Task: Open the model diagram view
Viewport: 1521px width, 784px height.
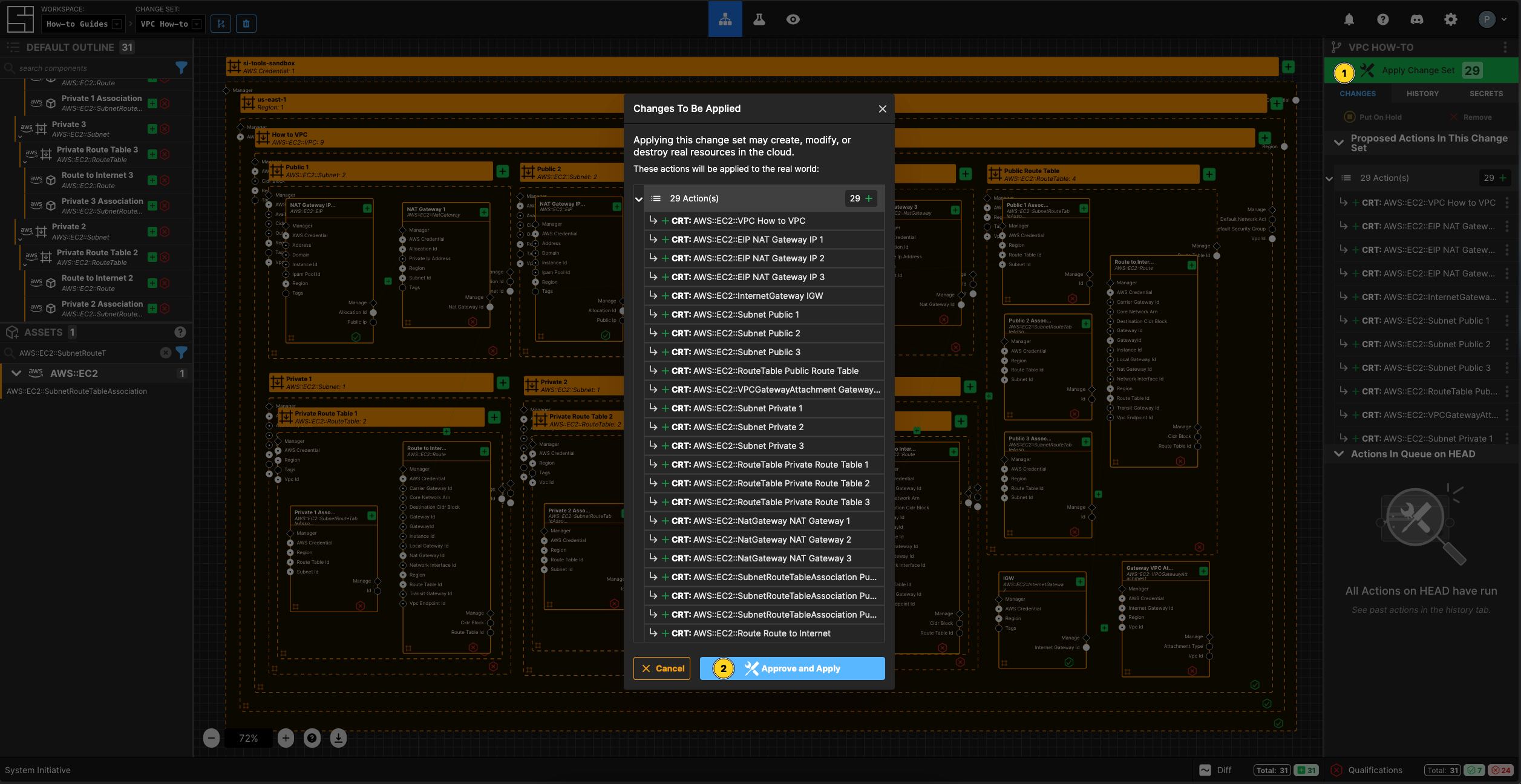Action: click(725, 19)
